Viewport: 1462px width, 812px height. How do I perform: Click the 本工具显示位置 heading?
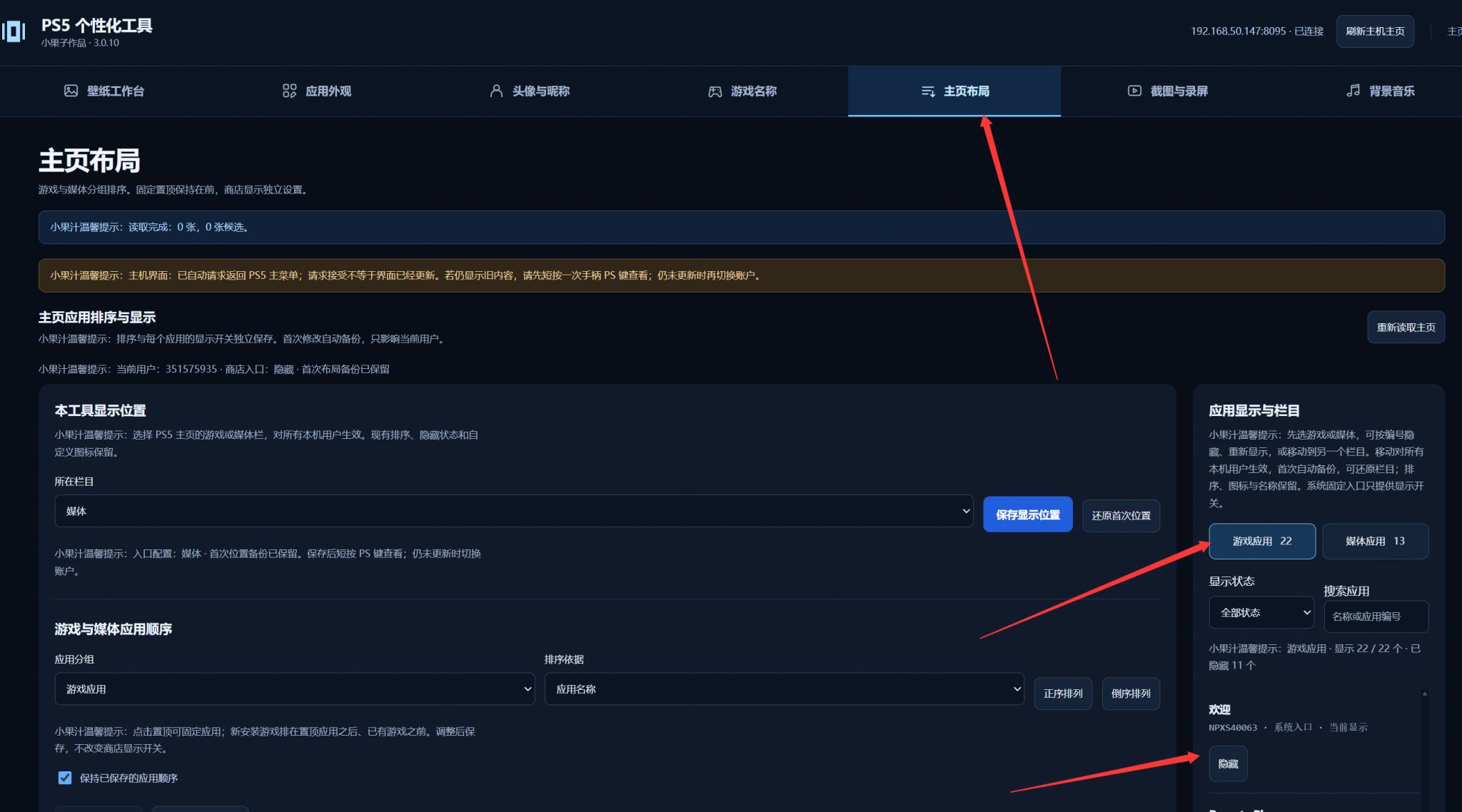(x=100, y=410)
